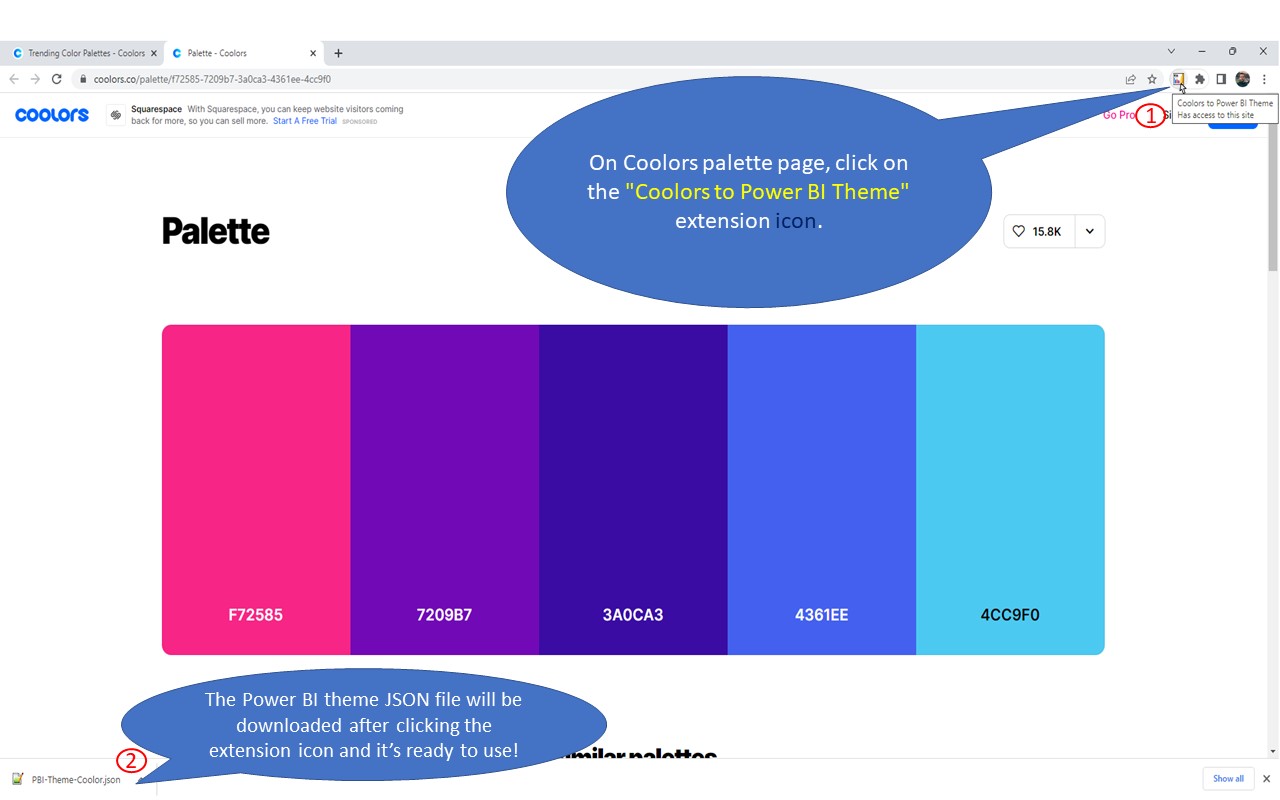Click the Start A Free Trial link

point(305,121)
